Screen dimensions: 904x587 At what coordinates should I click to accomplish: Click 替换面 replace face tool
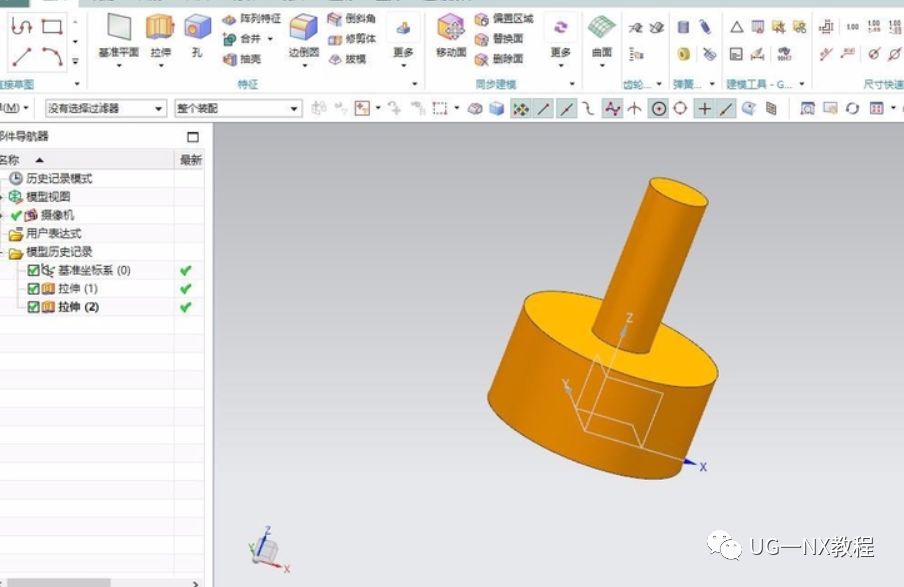pos(499,39)
